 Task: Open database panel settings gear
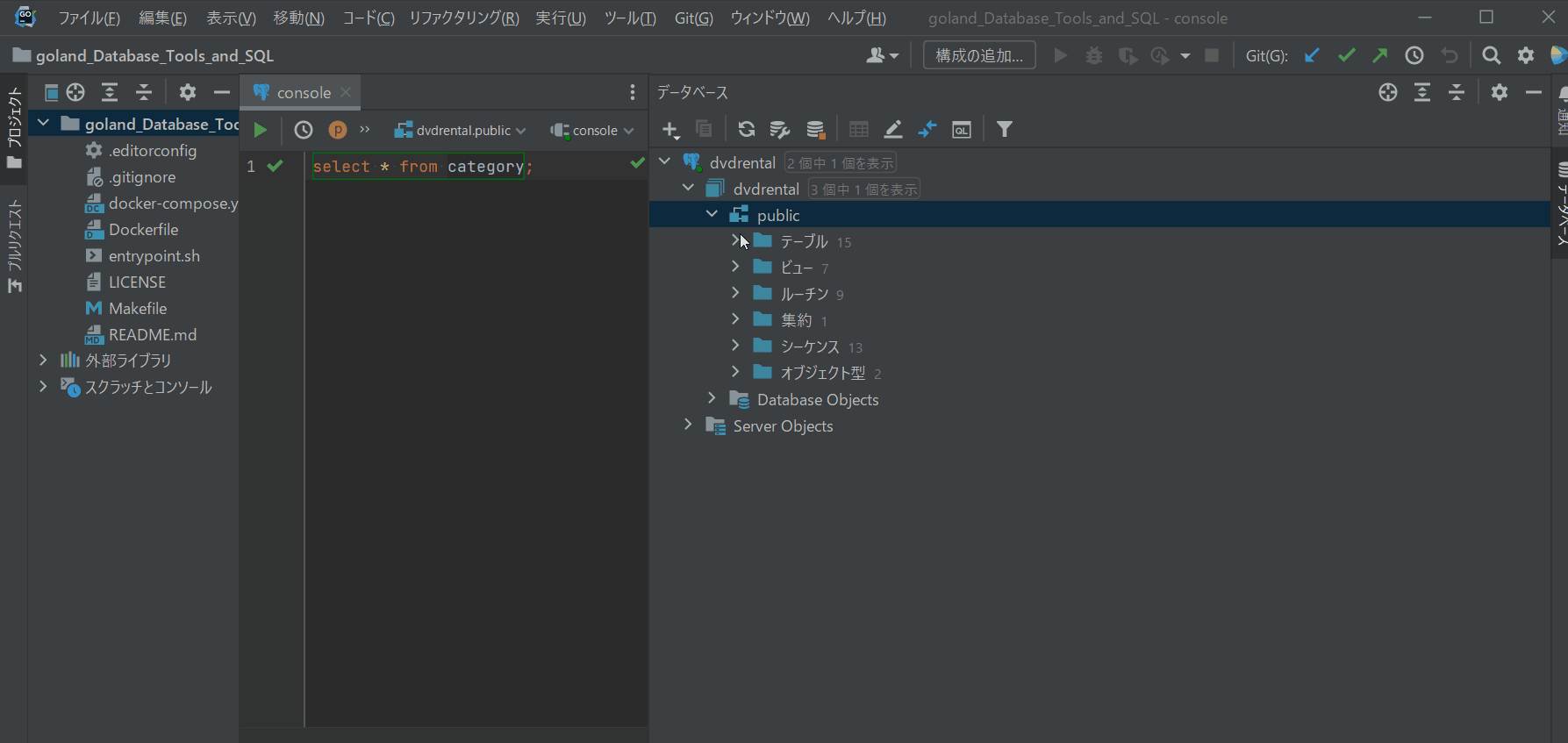tap(1500, 92)
